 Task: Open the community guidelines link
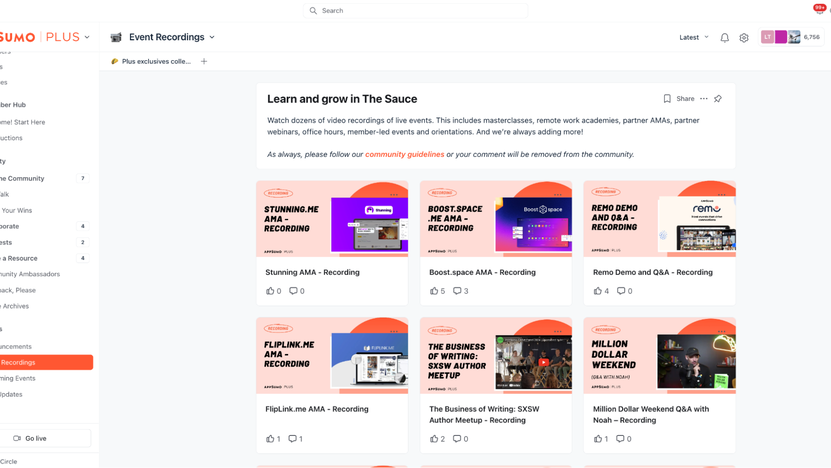coord(404,155)
